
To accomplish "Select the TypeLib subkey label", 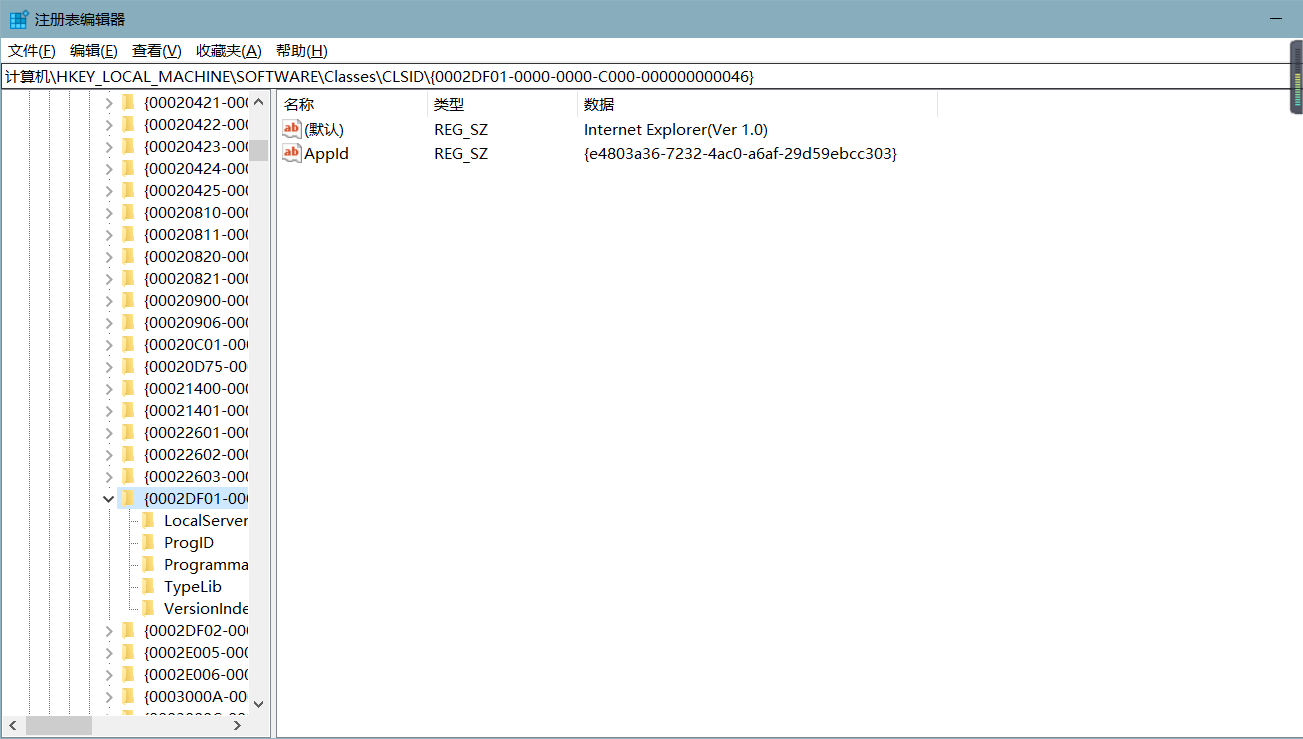I will (193, 586).
